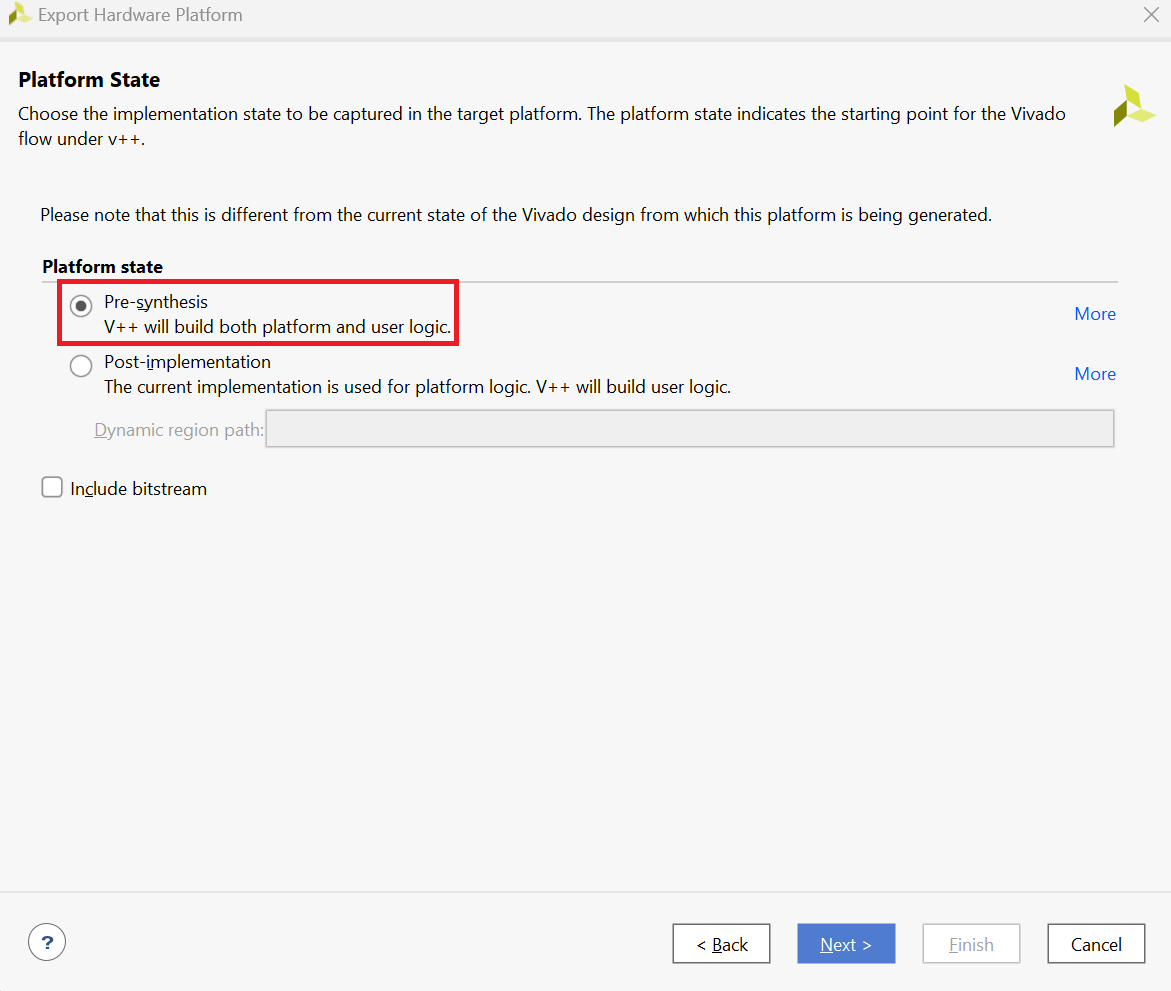1171x991 pixels.
Task: Open More link for Pre-synthesis
Action: pos(1095,314)
